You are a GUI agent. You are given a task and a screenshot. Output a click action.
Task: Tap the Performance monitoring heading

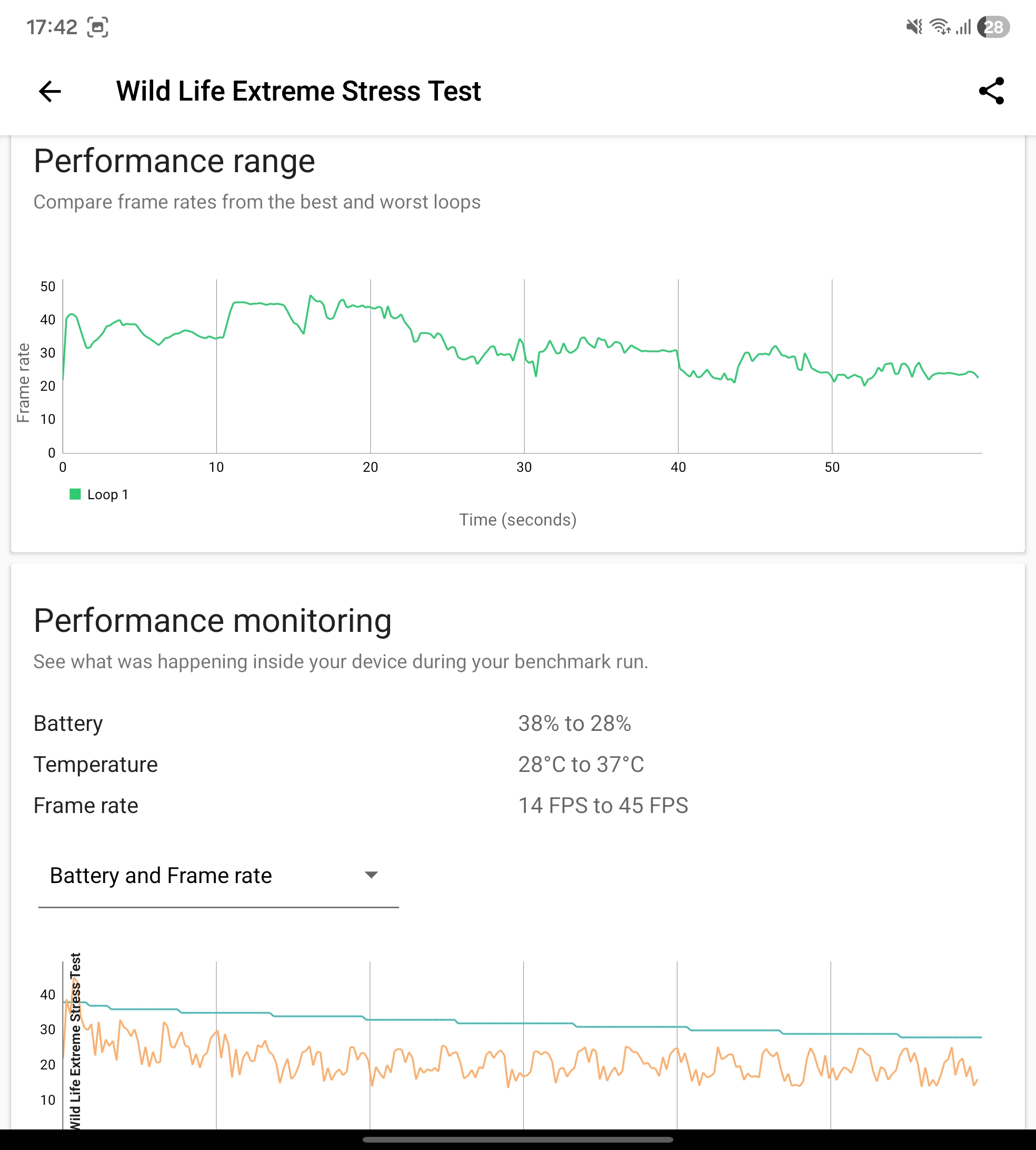pyautogui.click(x=212, y=620)
